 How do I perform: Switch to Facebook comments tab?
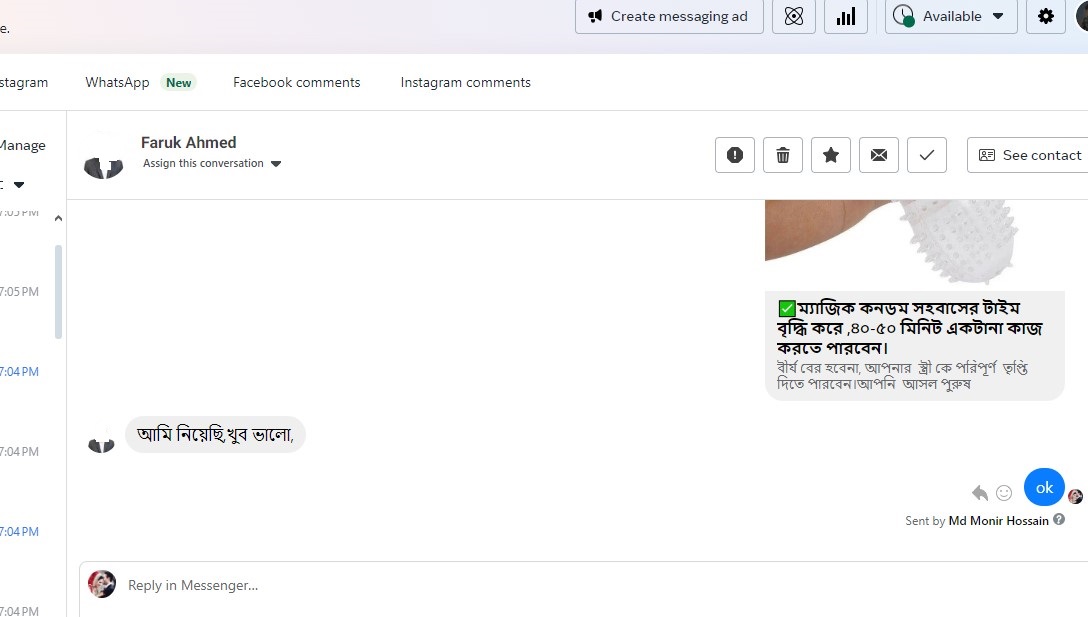click(296, 83)
